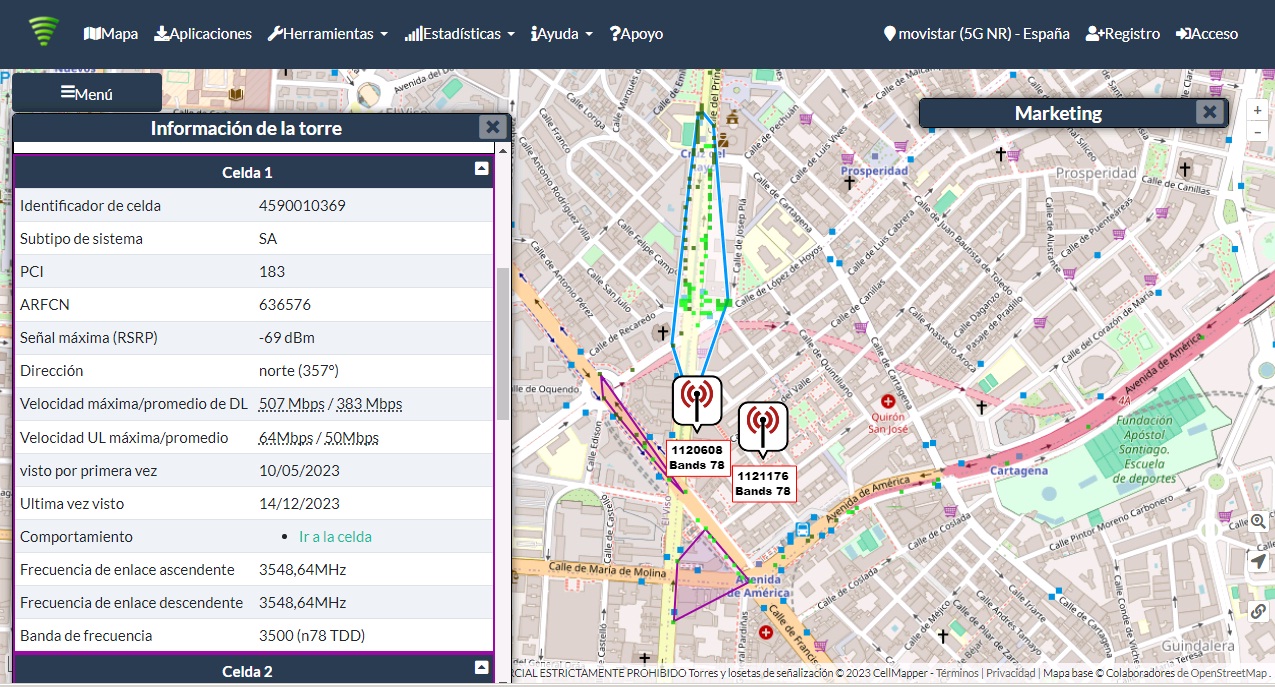Select the movistar 5G NR provider selector

(977, 33)
